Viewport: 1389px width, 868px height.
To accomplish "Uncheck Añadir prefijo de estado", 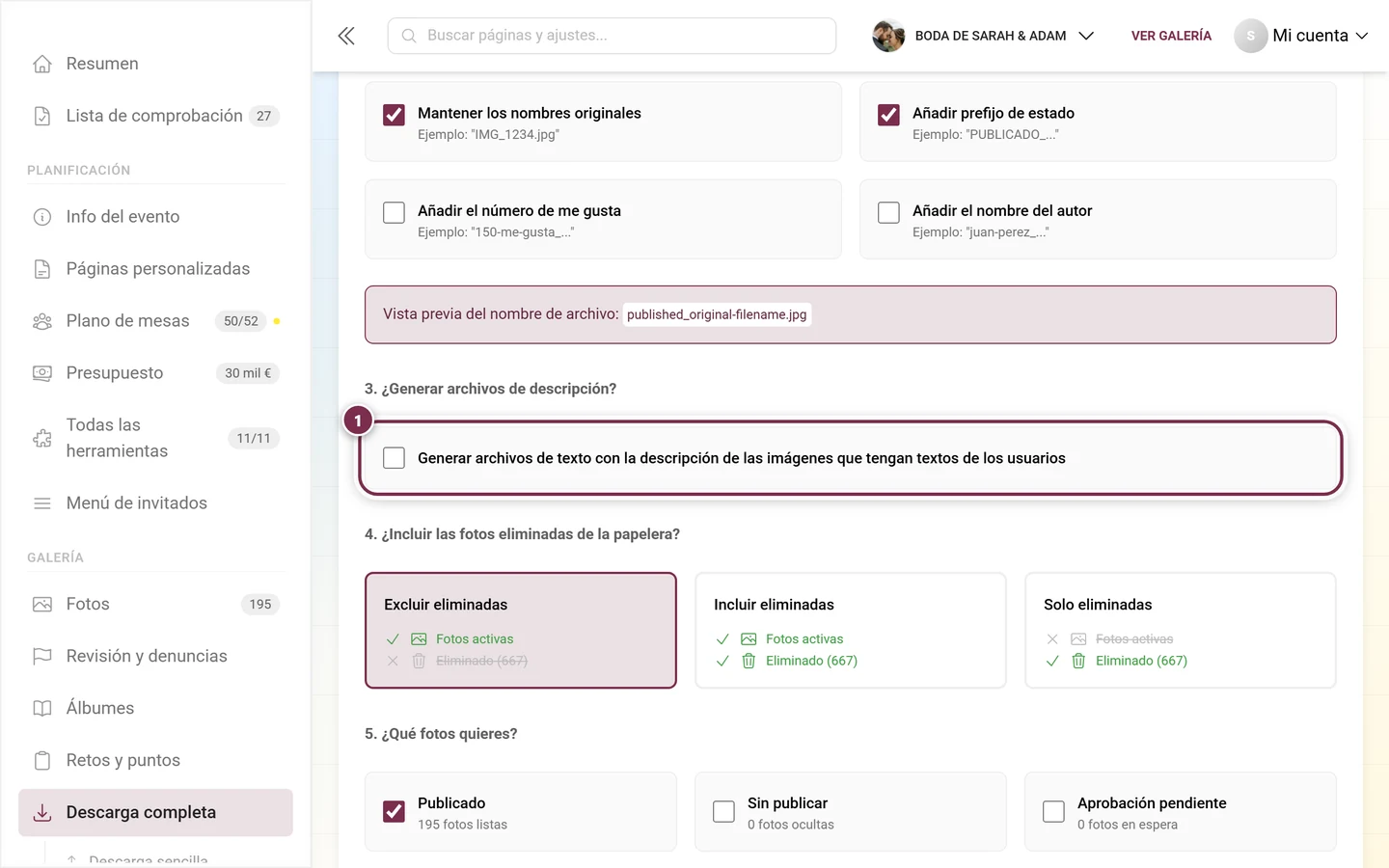I will [x=888, y=115].
